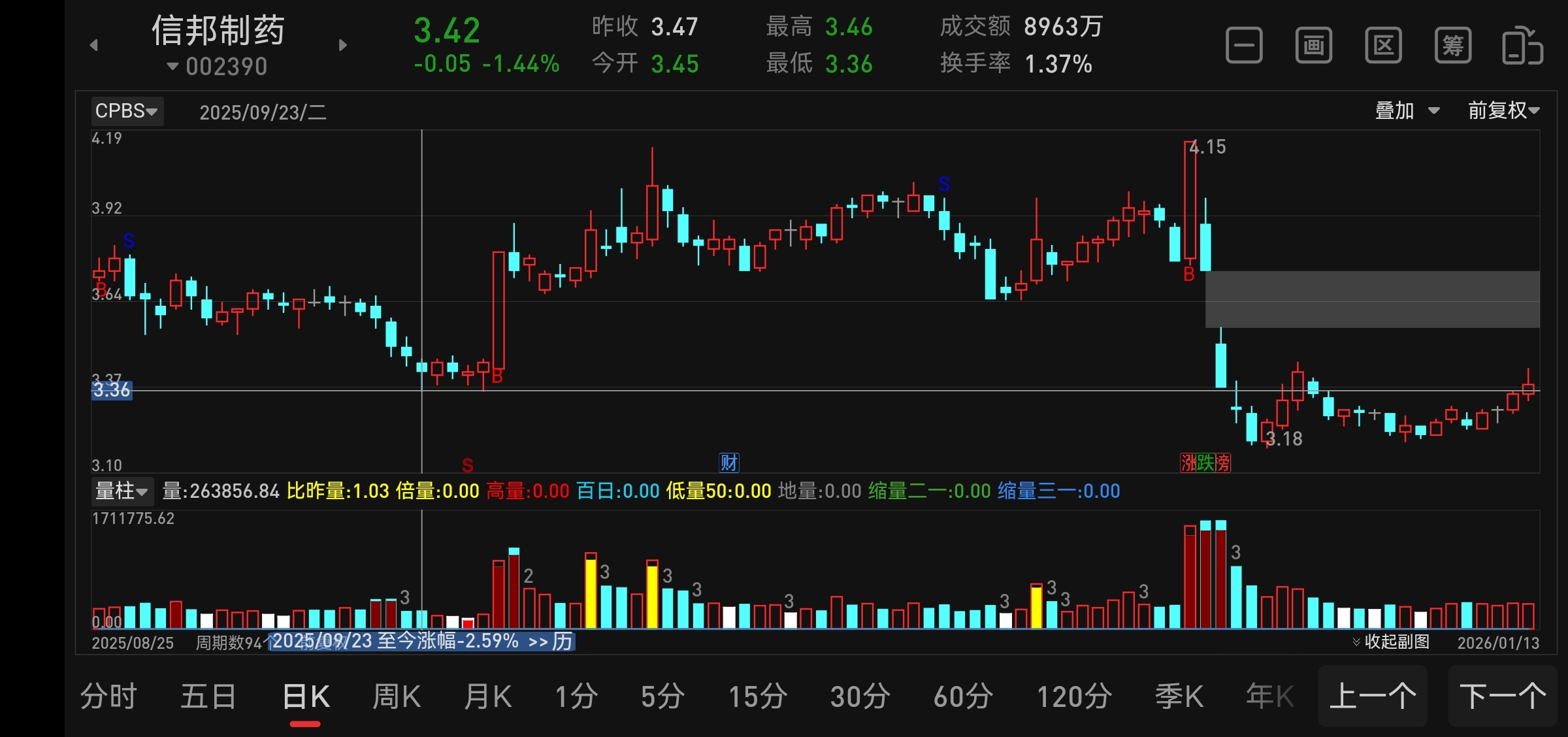Collapse sub-chart via 收起副图

pos(1390,642)
